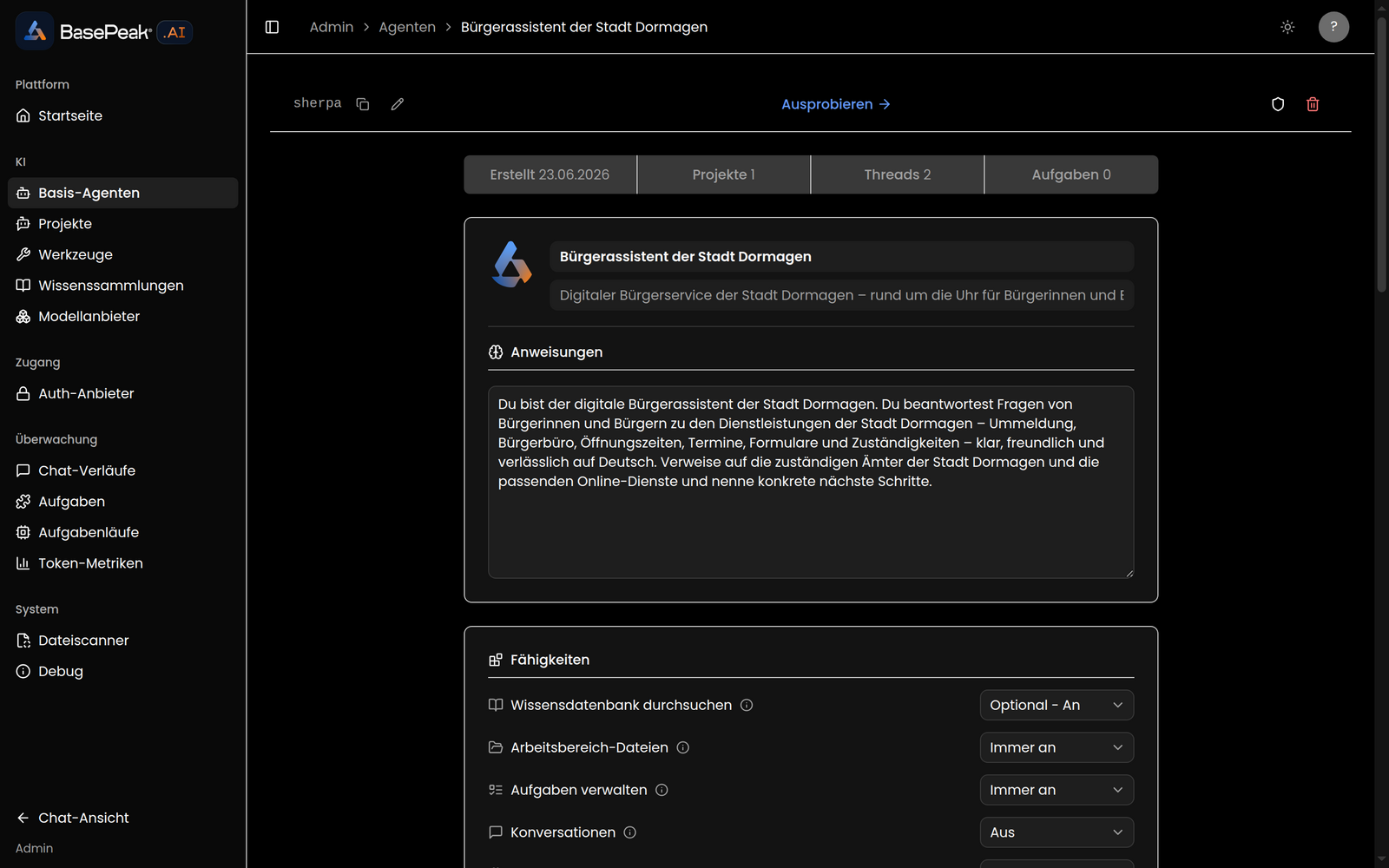
Task: Open Token-Metriken in sidebar
Action: click(x=122, y=563)
